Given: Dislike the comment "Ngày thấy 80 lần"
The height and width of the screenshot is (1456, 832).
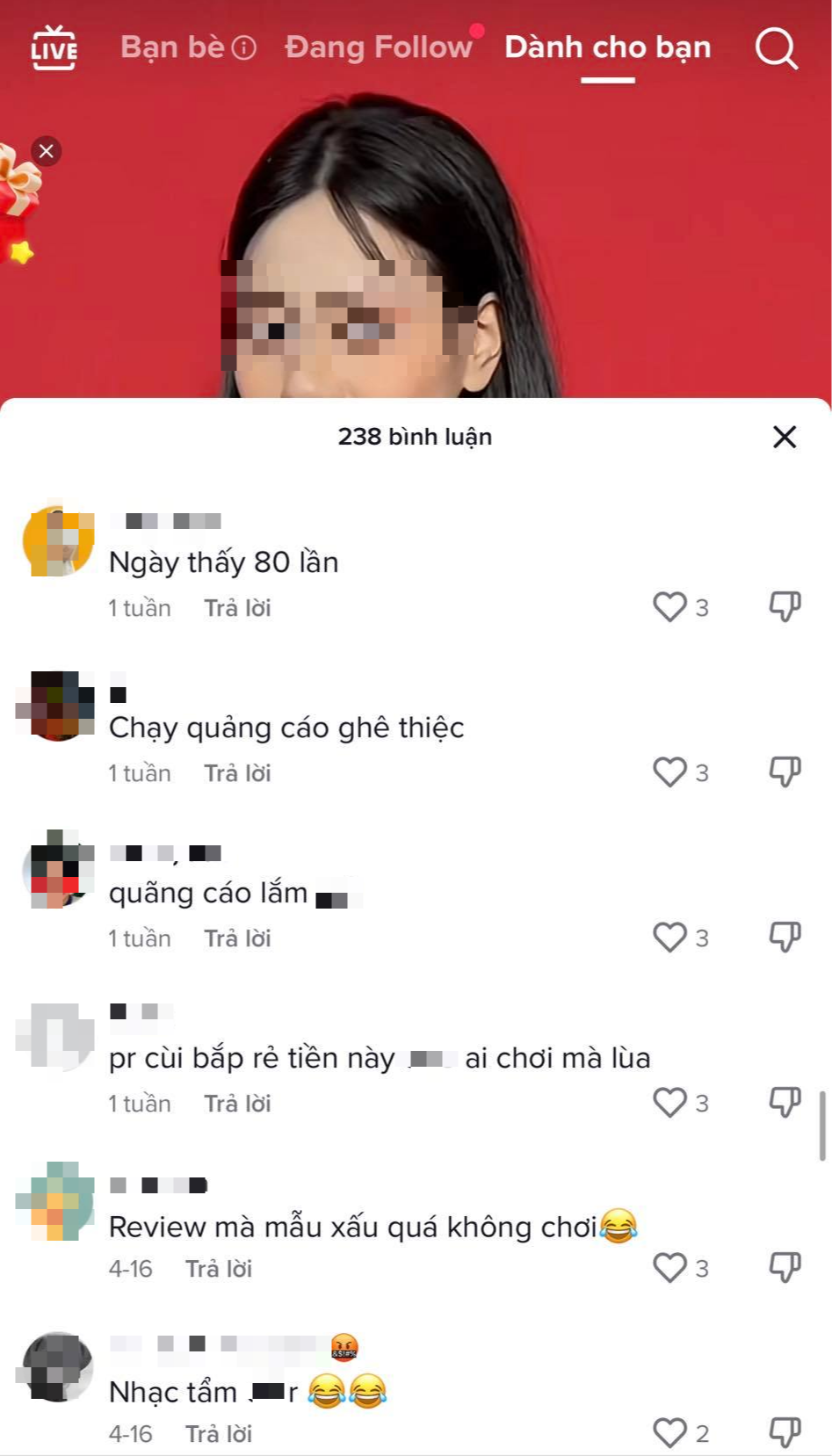Looking at the screenshot, I should click(785, 607).
